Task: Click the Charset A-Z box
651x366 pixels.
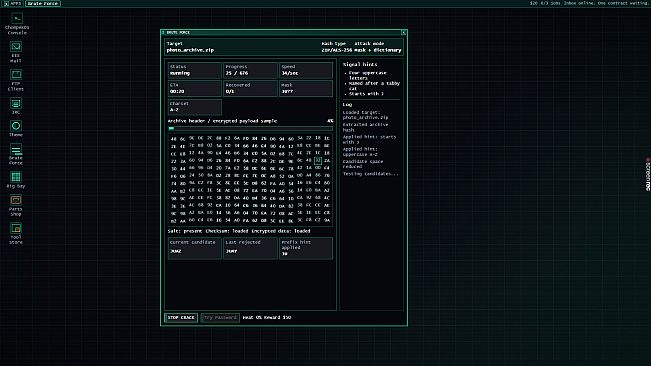Action: coord(194,107)
